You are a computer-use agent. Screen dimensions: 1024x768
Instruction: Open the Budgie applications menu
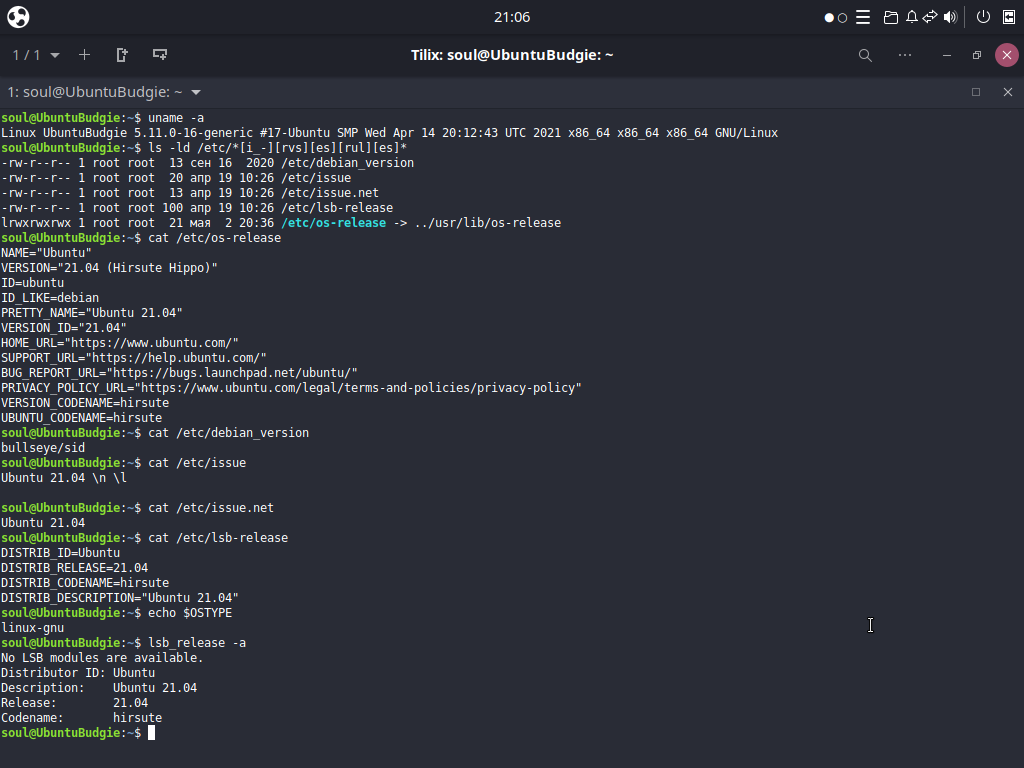[x=18, y=17]
